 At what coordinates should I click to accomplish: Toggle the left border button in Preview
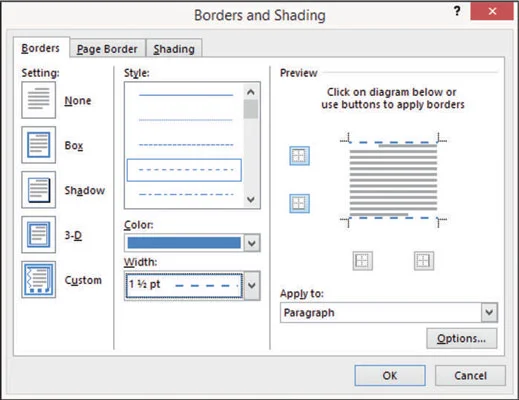[363, 261]
